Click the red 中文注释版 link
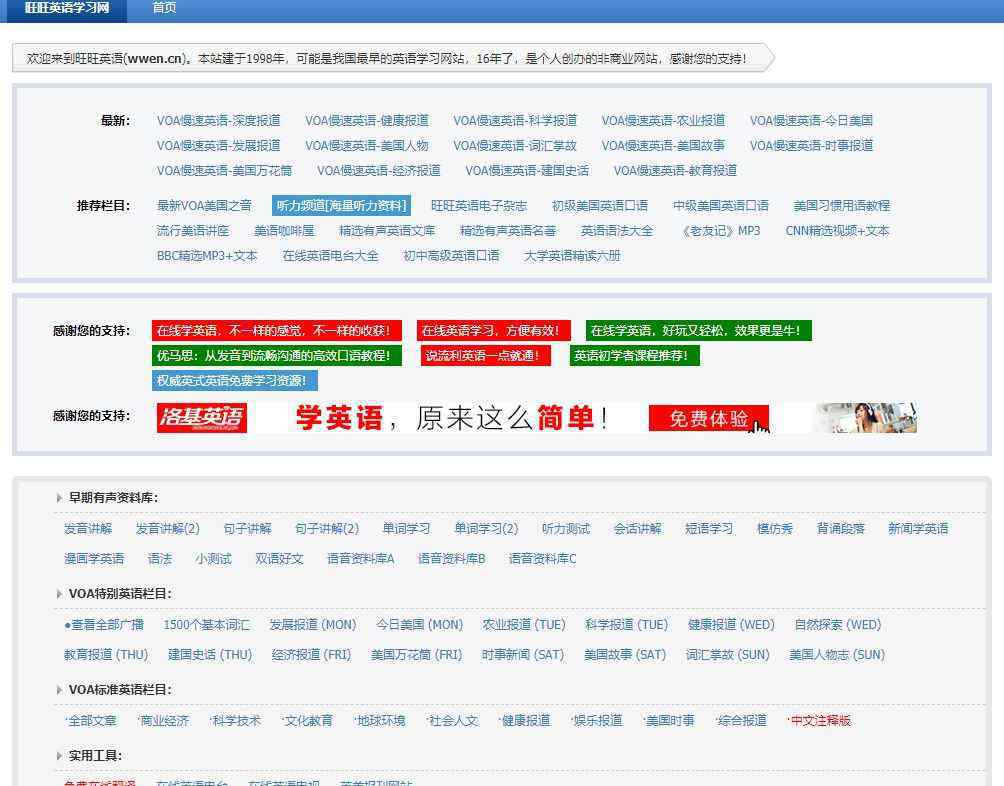 pos(820,721)
